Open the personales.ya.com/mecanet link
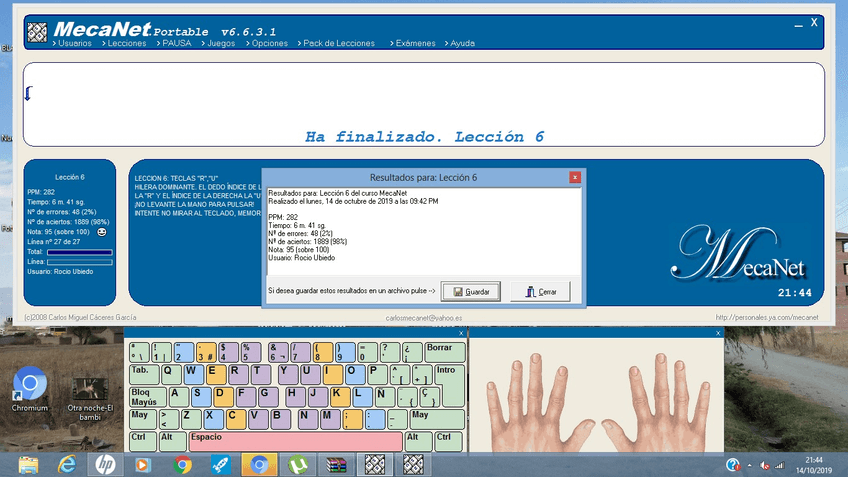Image resolution: width=848 pixels, height=477 pixels. click(767, 317)
